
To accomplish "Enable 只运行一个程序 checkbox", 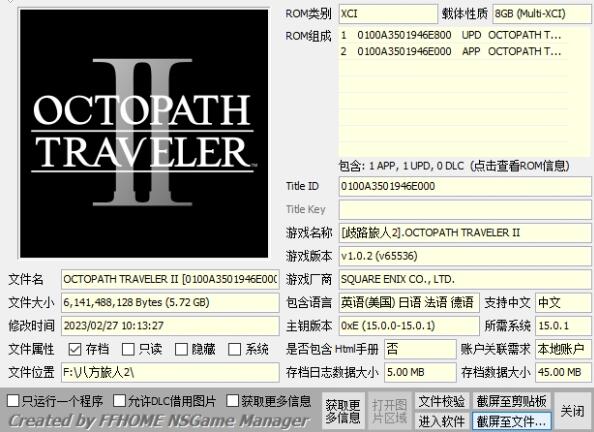I will click(13, 401).
